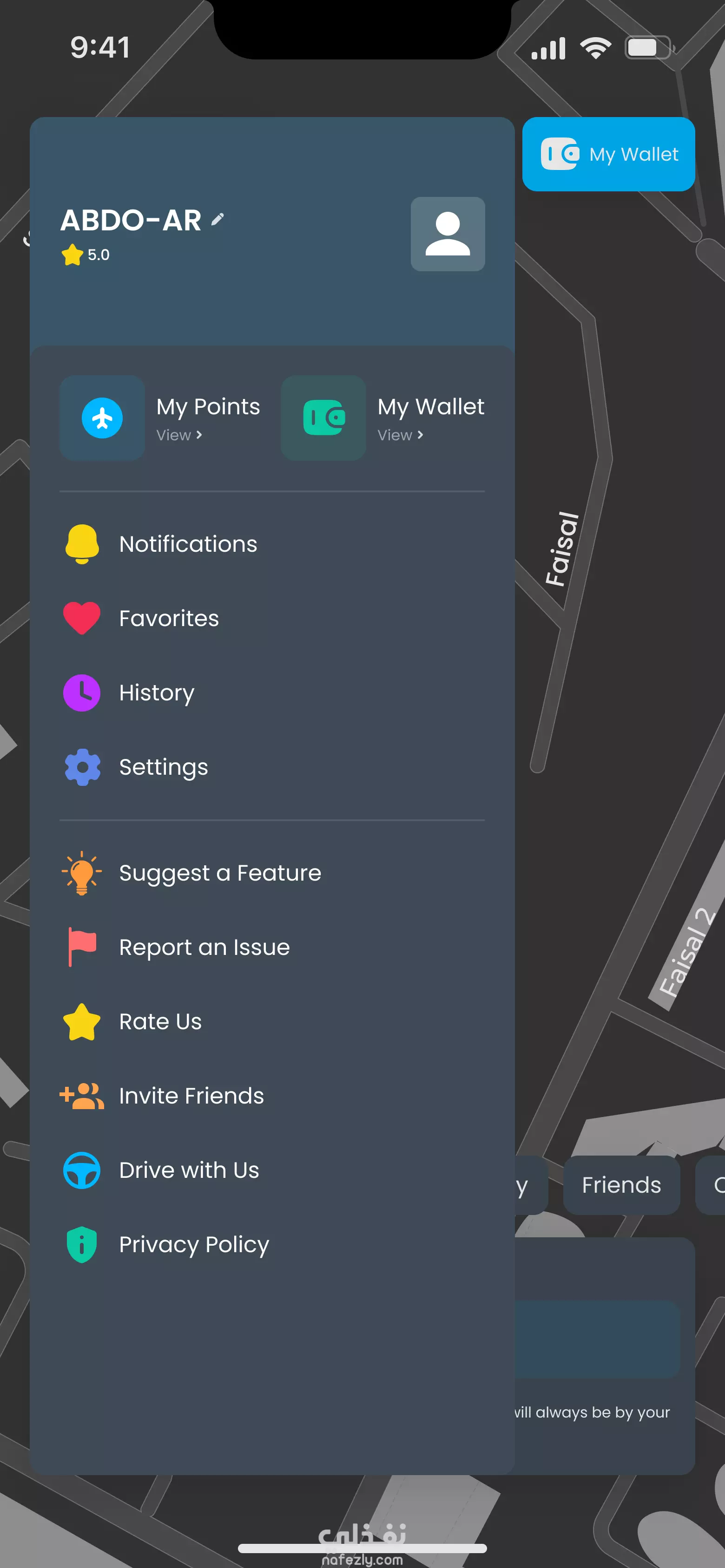
Task: Select the Friends chip on the map
Action: pyautogui.click(x=621, y=1184)
